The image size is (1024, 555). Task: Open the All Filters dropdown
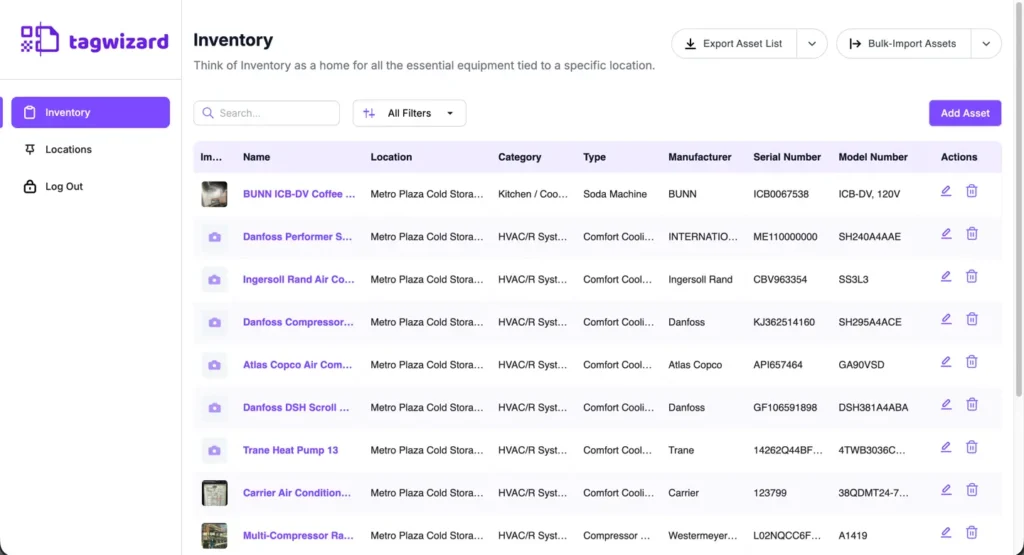tap(409, 113)
